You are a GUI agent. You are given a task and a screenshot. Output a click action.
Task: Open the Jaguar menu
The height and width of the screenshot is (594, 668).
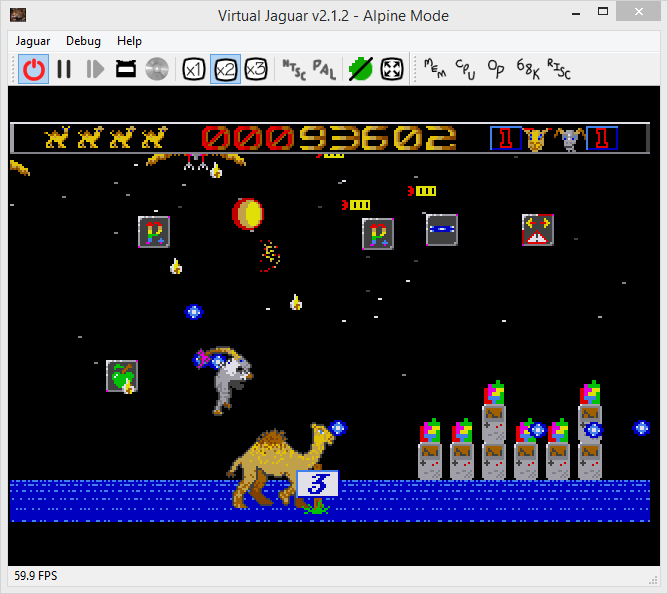[35, 41]
